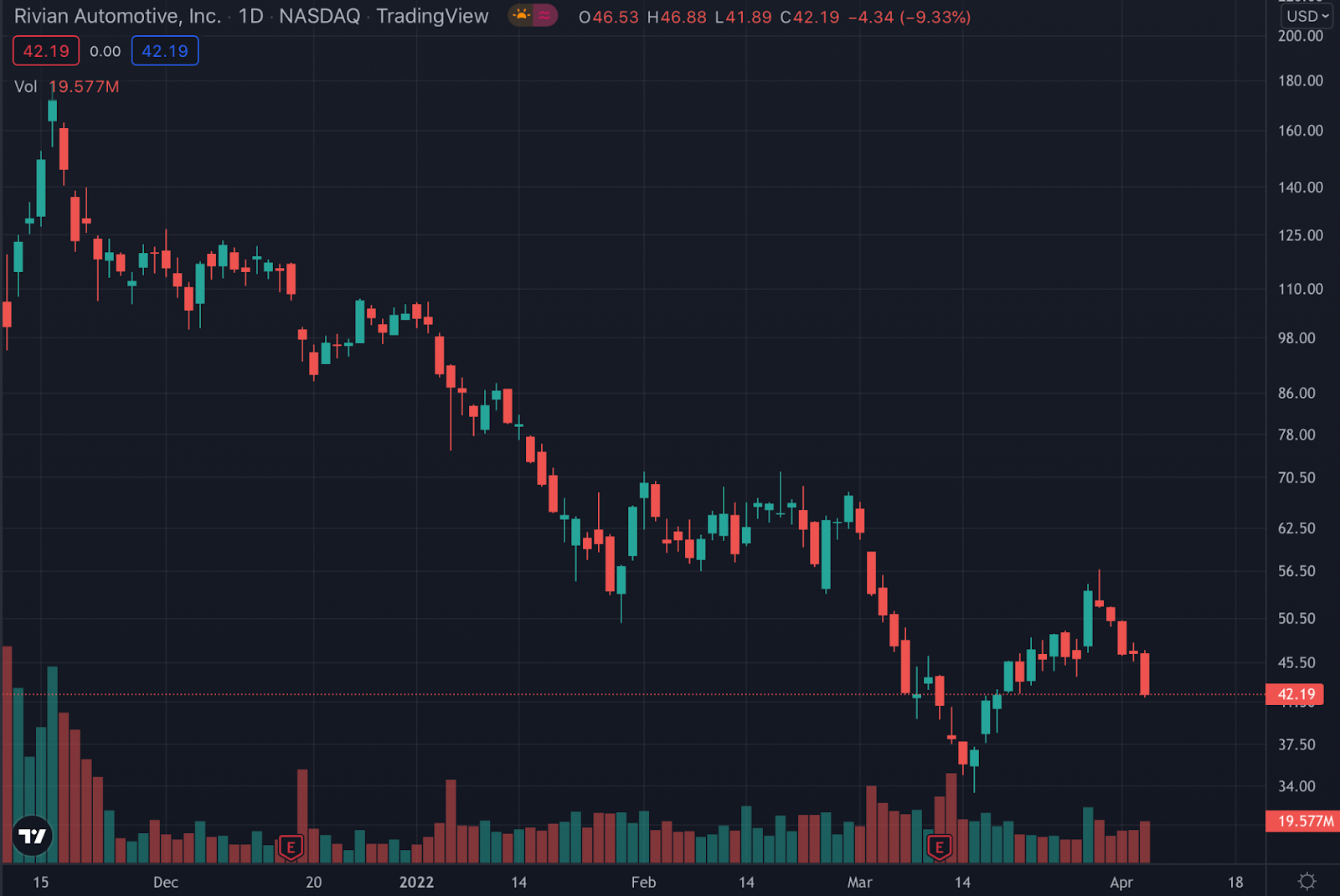Click the 56.50 price scale label
The height and width of the screenshot is (896, 1340).
[x=1296, y=571]
